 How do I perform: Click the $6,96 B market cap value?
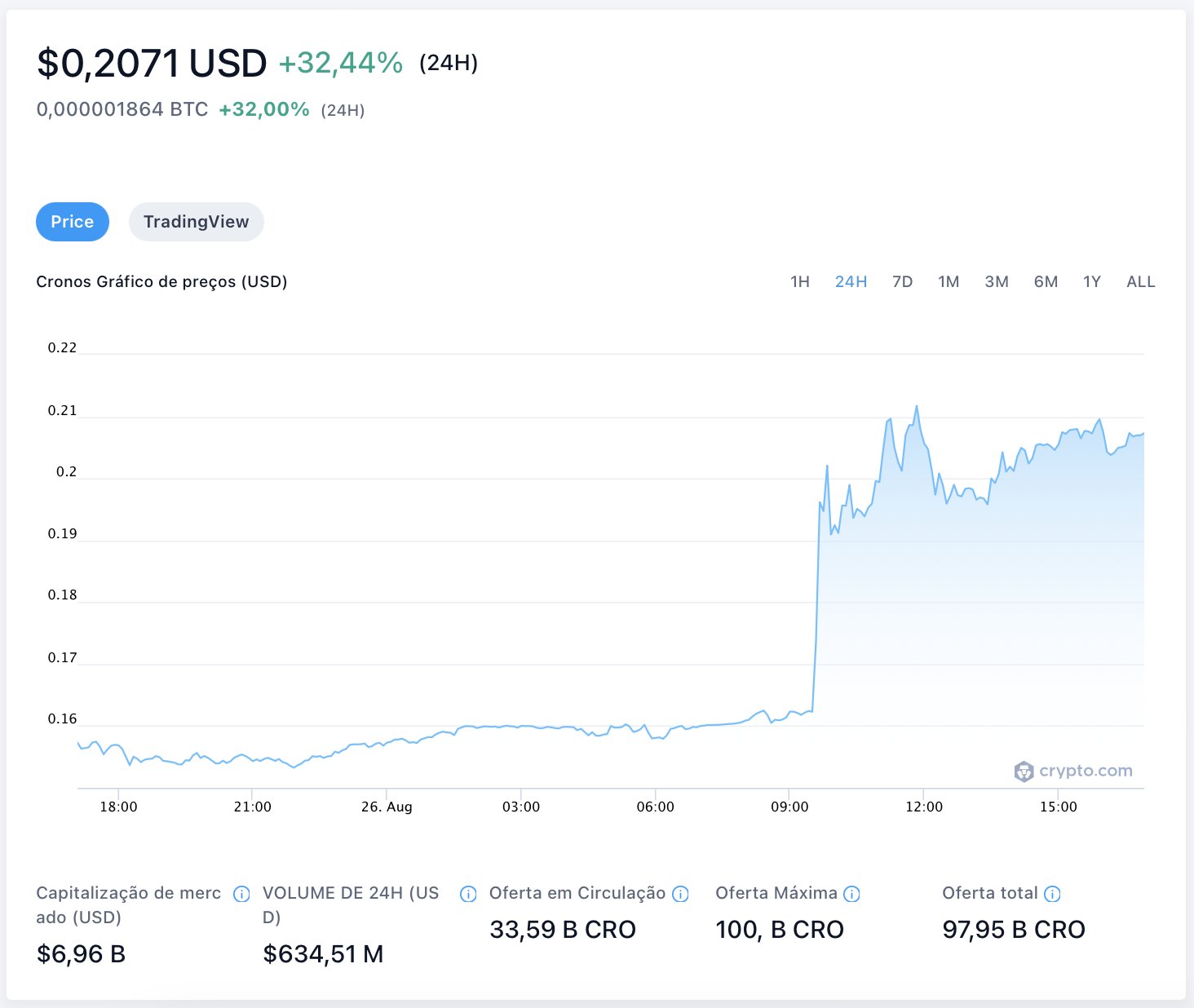tap(81, 953)
